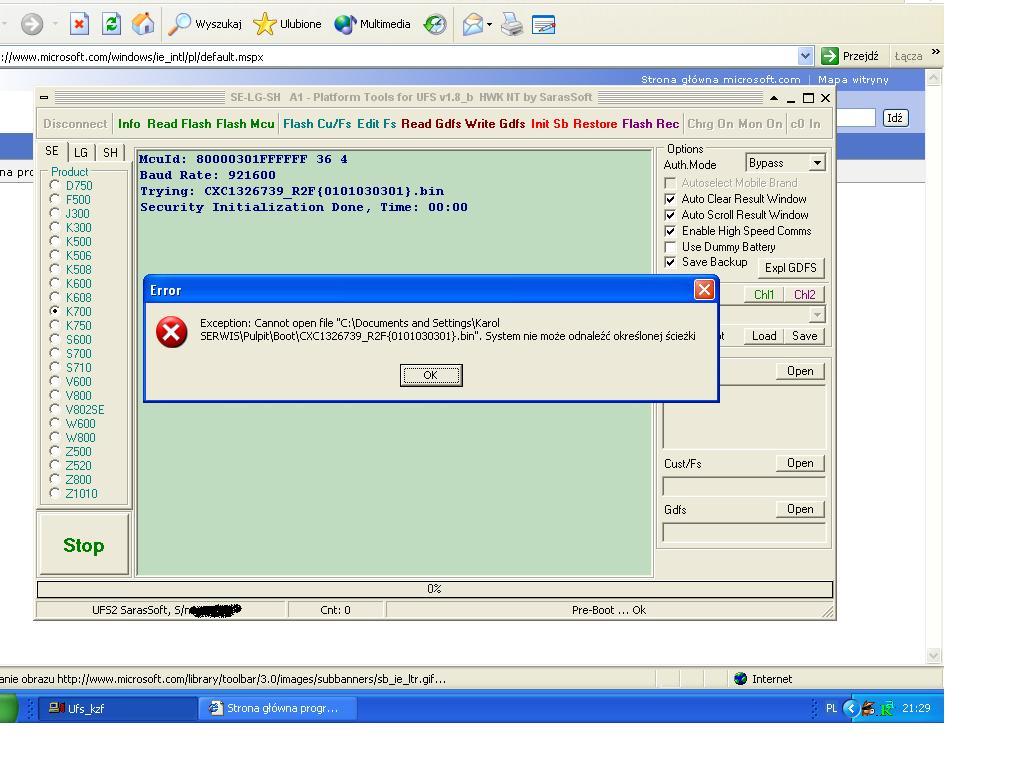The height and width of the screenshot is (768, 1024).
Task: Click the Refresh icon in browser toolbar
Action: pos(112,24)
